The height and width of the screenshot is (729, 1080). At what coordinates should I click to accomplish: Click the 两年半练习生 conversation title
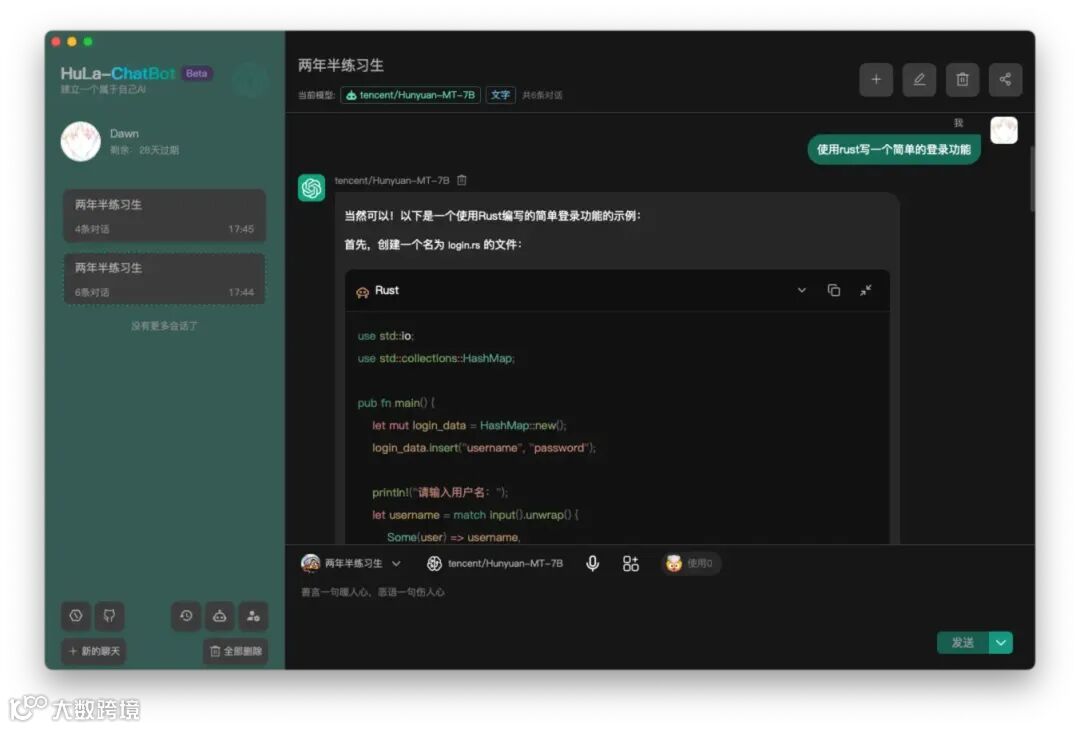[x=341, y=65]
